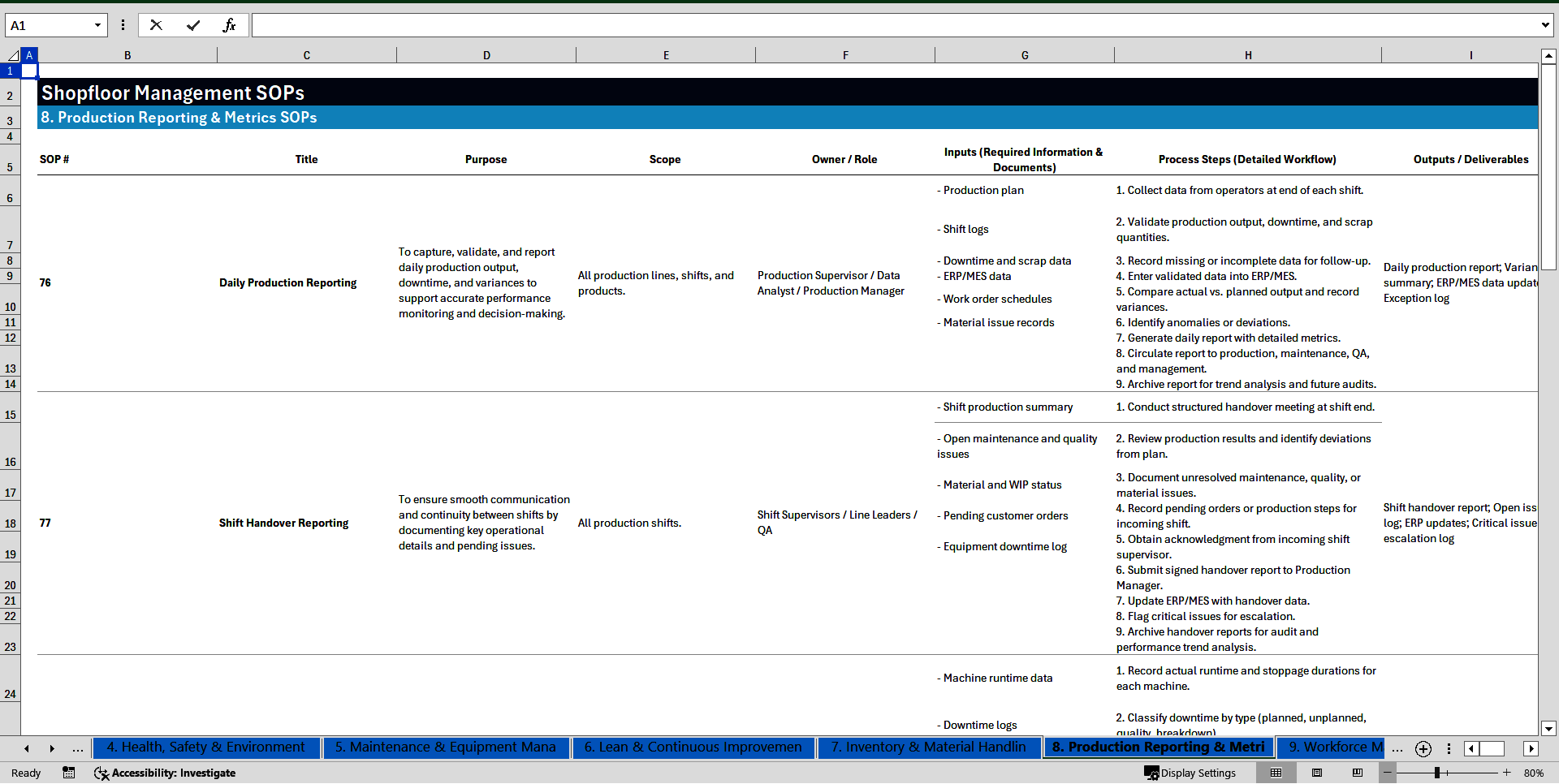Select column C header
1559x784 pixels.
click(307, 54)
